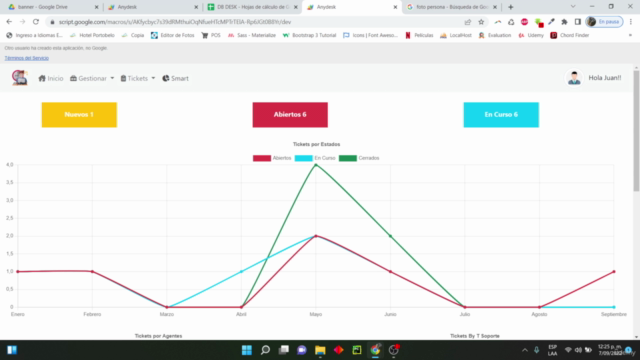Open the Peliculas Netflix bookmark
Viewport: 640px width, 360px height.
click(x=419, y=36)
